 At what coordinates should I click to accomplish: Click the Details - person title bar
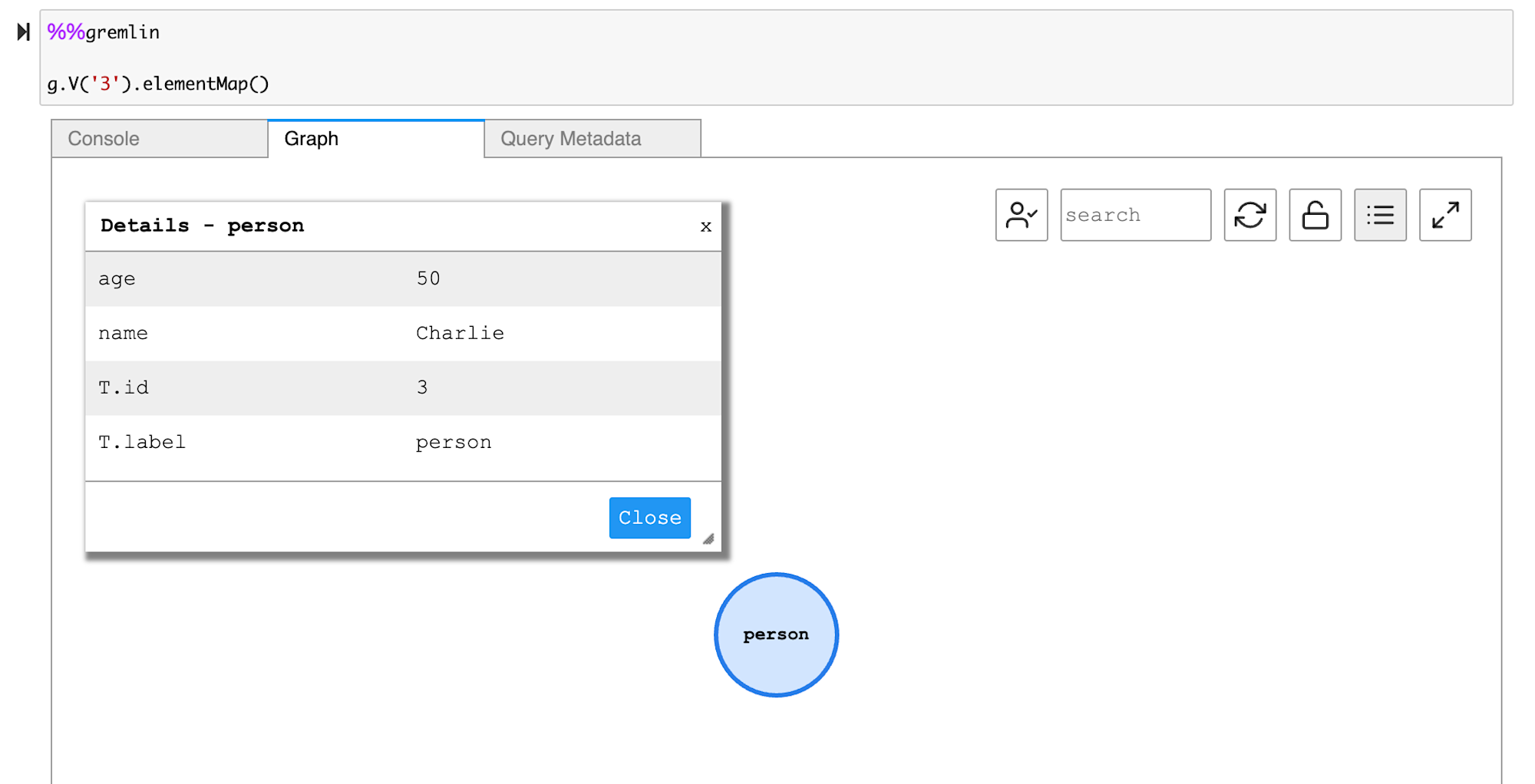click(384, 226)
